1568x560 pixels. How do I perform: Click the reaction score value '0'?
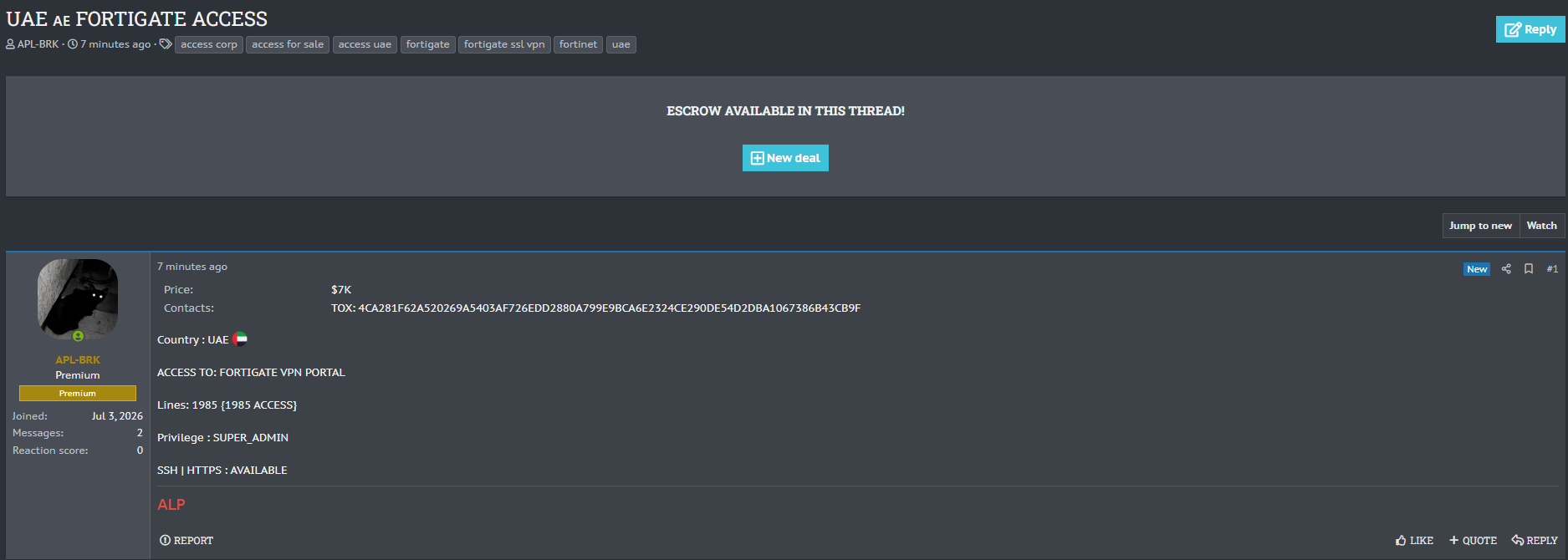[x=140, y=451]
